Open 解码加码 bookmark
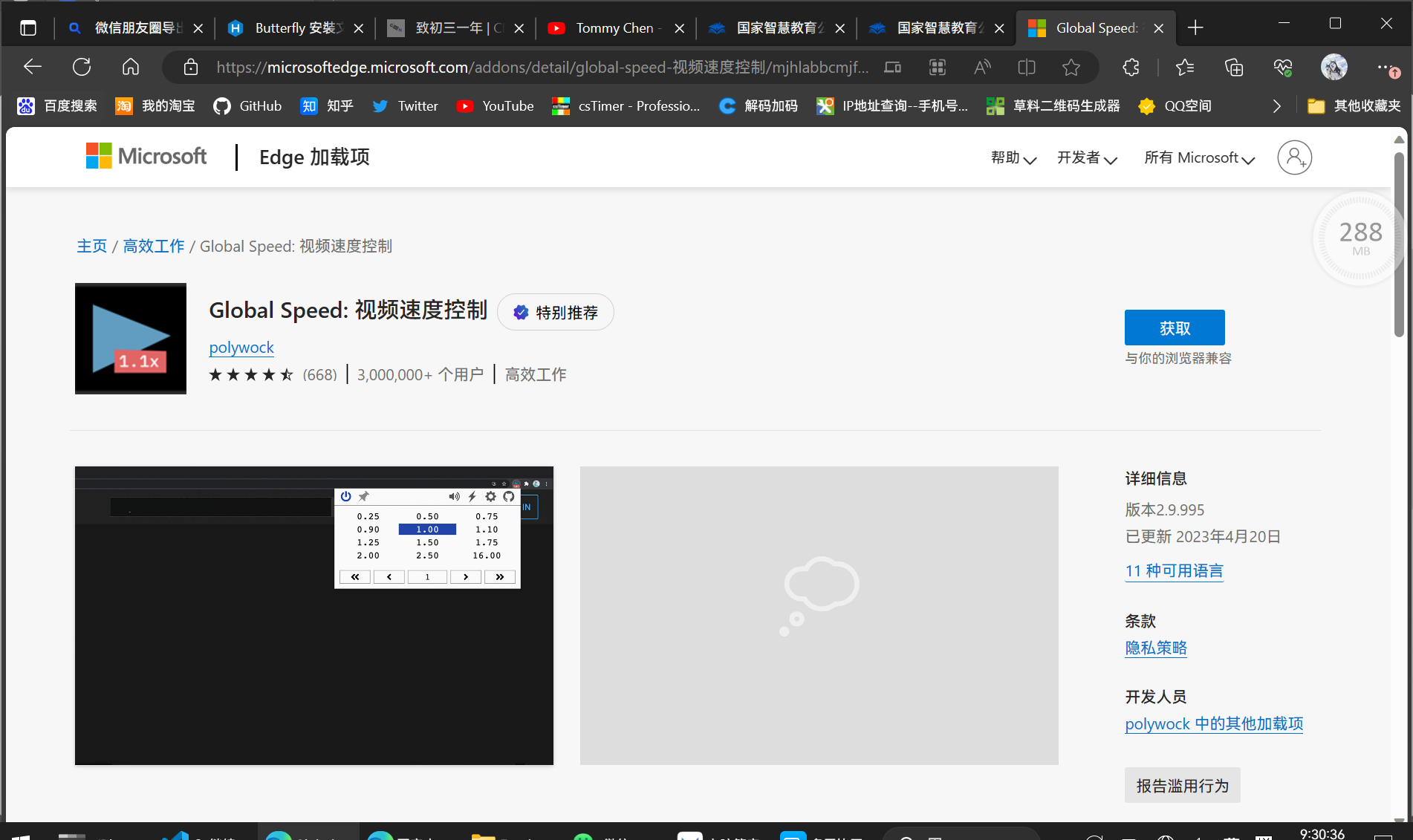This screenshot has height=840, width=1413. 759,106
